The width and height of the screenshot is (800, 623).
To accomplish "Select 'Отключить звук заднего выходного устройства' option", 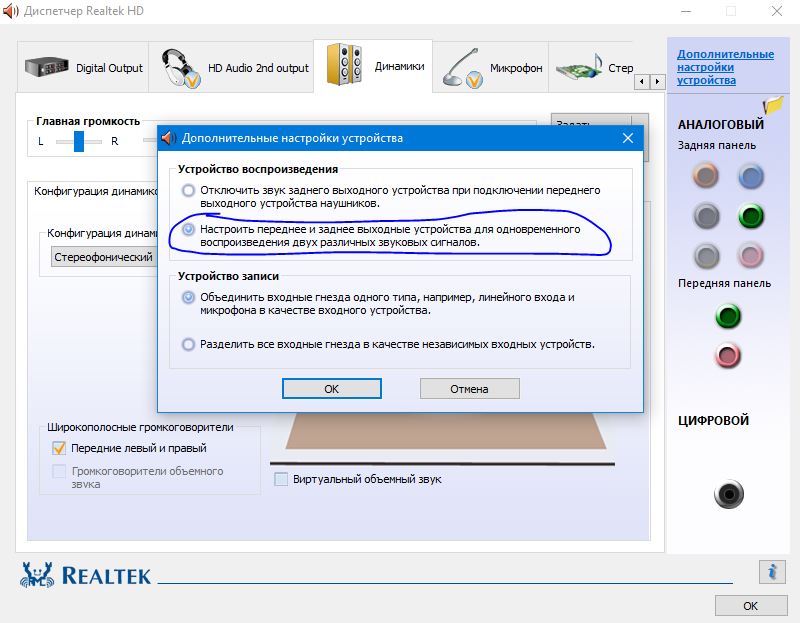I will (x=188, y=190).
